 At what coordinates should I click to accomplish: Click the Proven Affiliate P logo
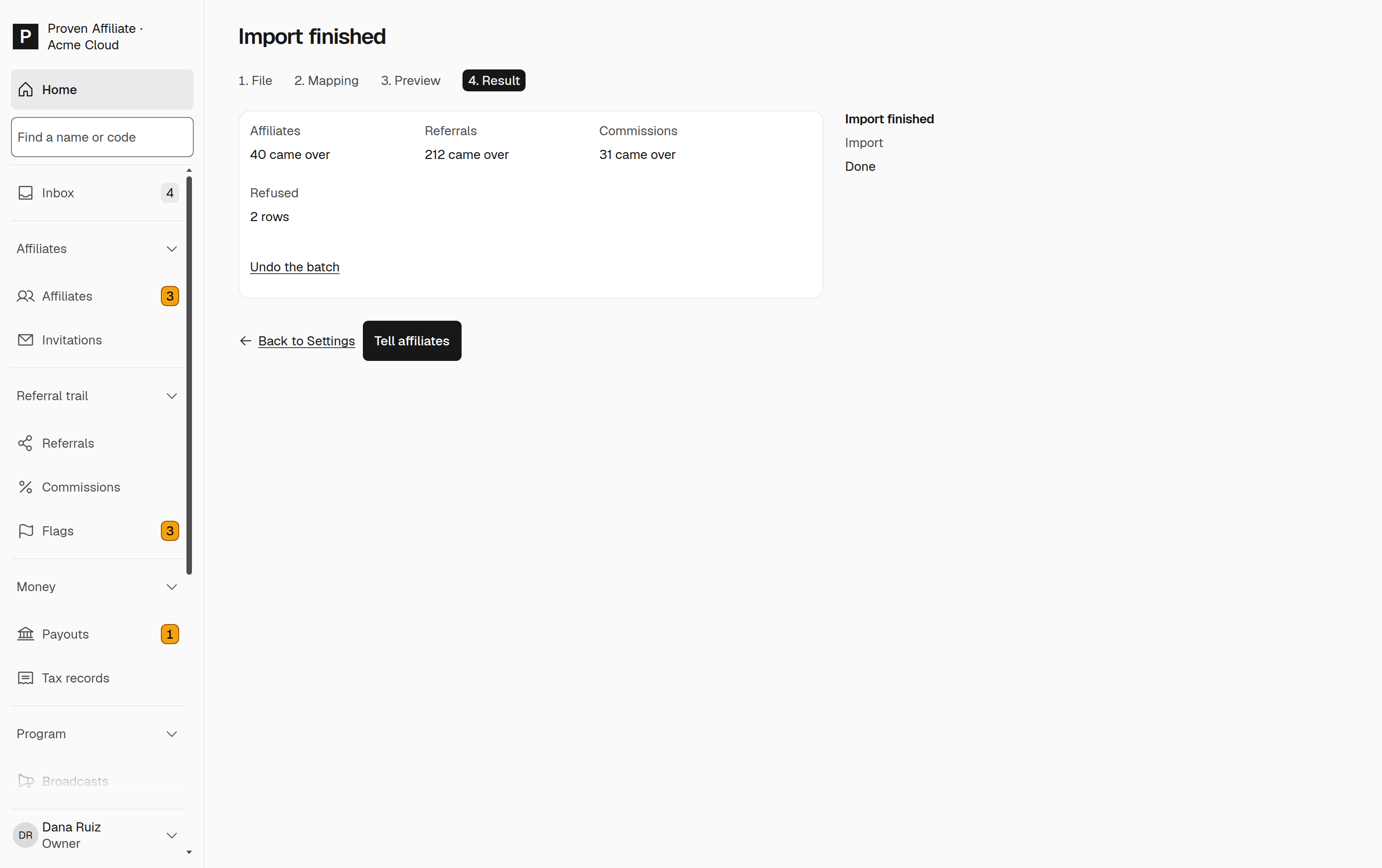(25, 37)
